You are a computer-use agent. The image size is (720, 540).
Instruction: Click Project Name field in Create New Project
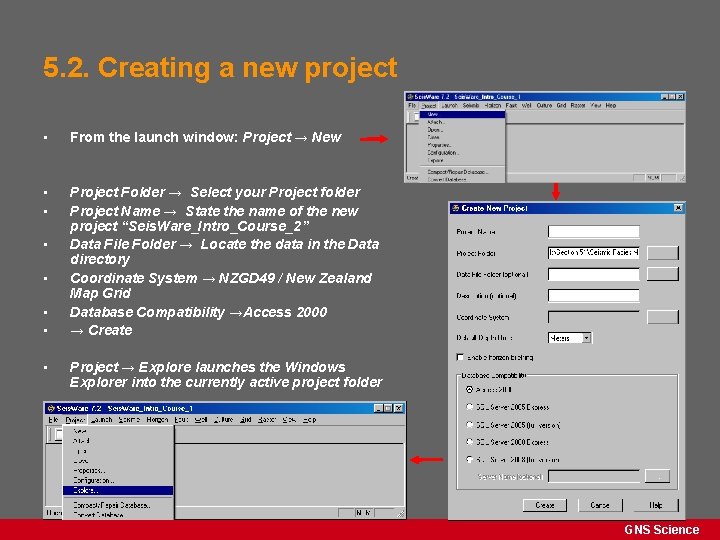pyautogui.click(x=593, y=231)
